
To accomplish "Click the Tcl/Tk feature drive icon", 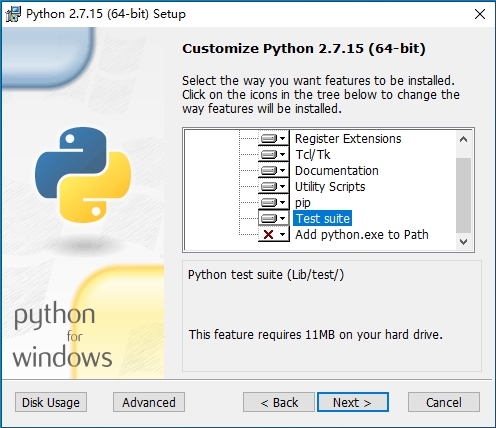I will pyautogui.click(x=269, y=154).
